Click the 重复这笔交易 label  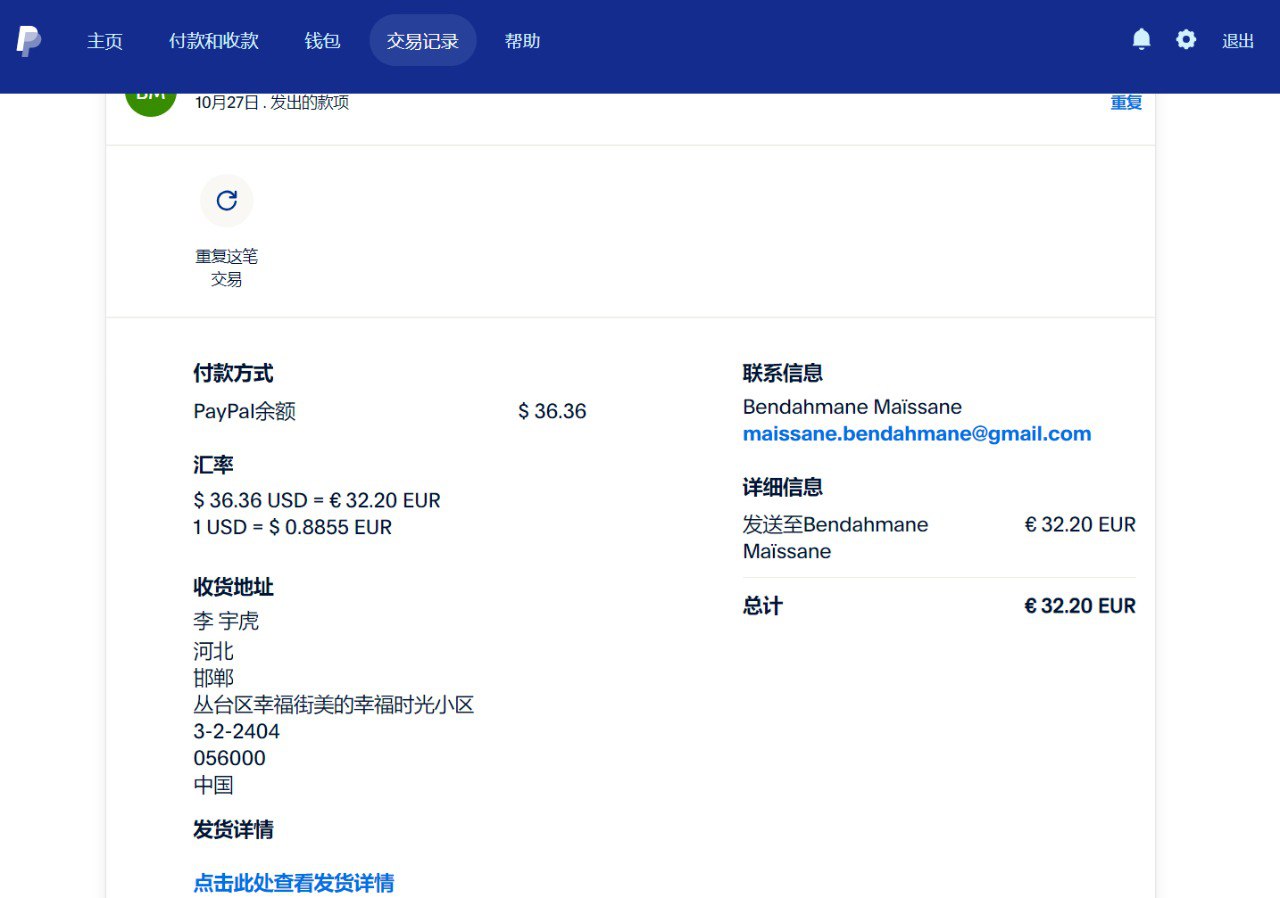coord(227,268)
